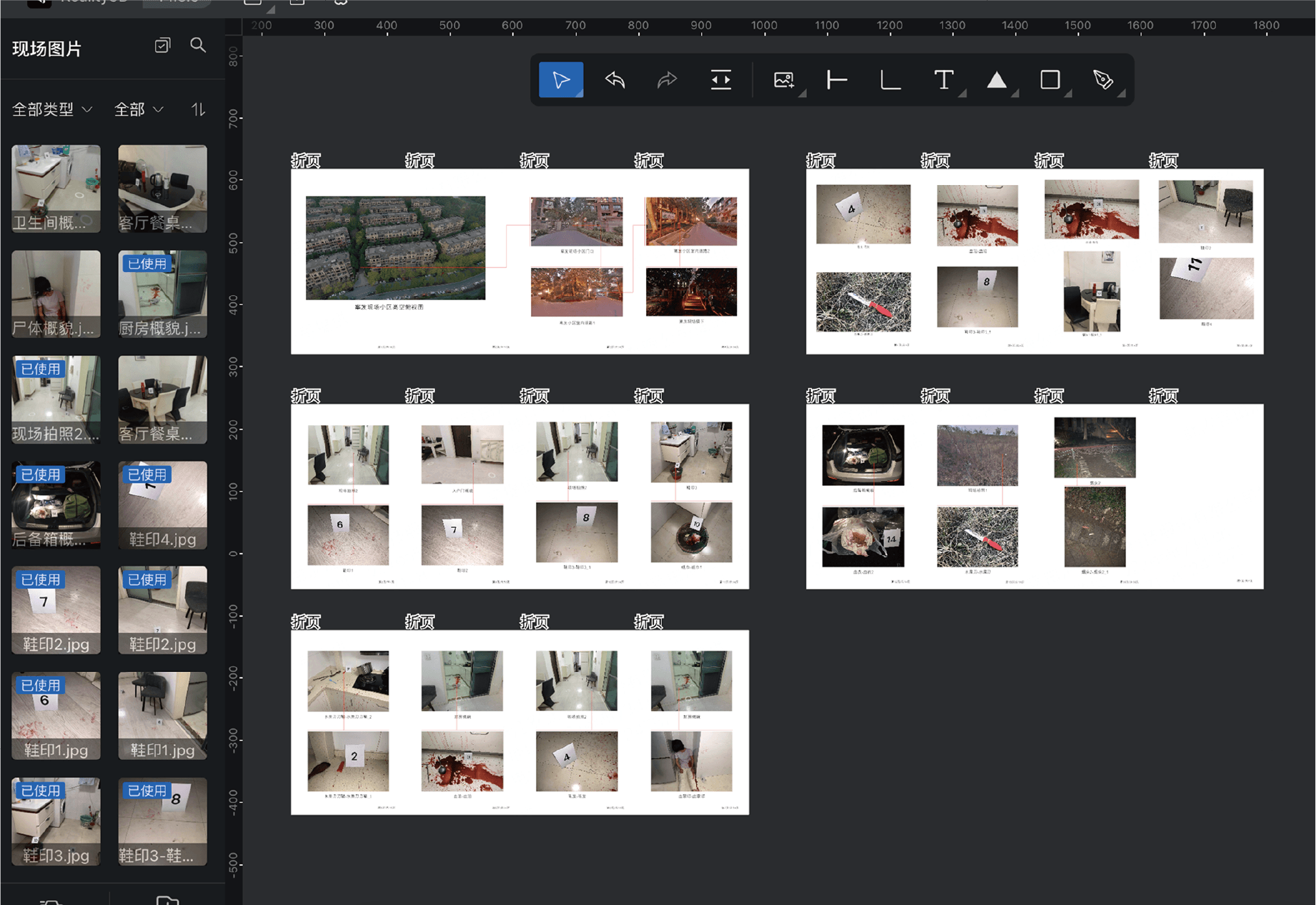Screen dimensions: 1316x905
Task: Select the arrow pointer tool
Action: (561, 80)
